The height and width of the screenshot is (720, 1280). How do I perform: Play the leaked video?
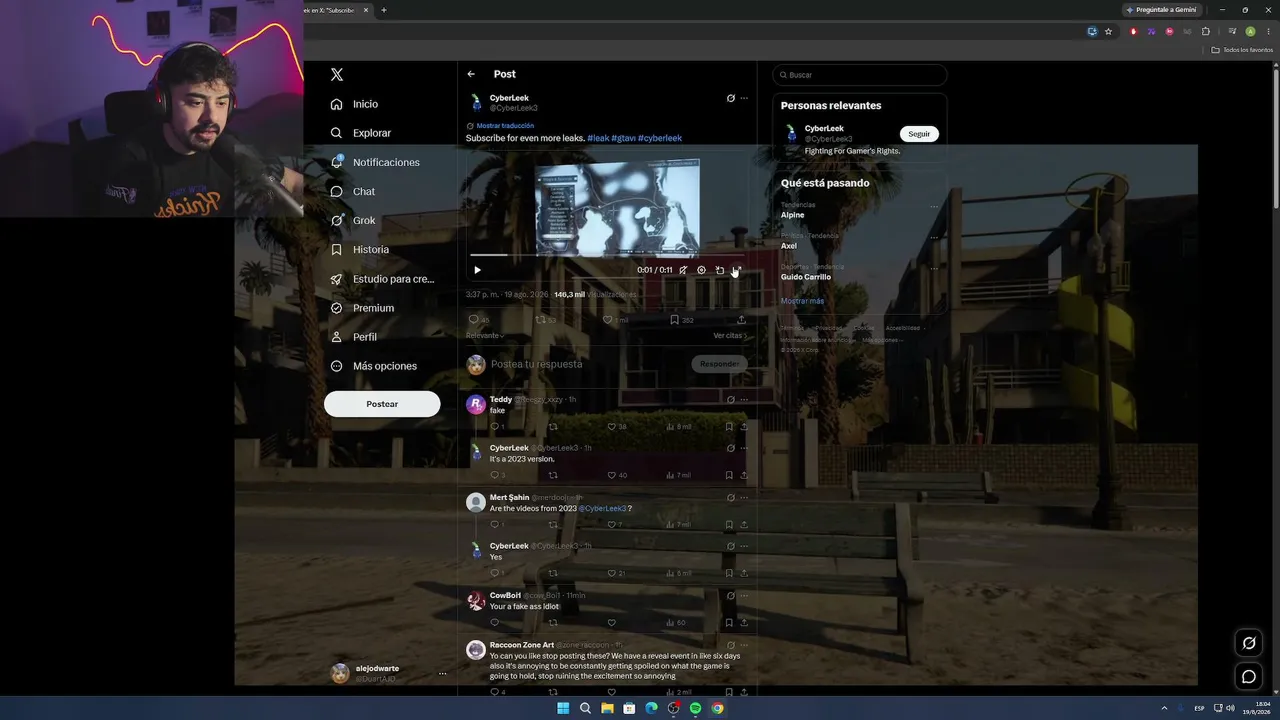coord(477,270)
